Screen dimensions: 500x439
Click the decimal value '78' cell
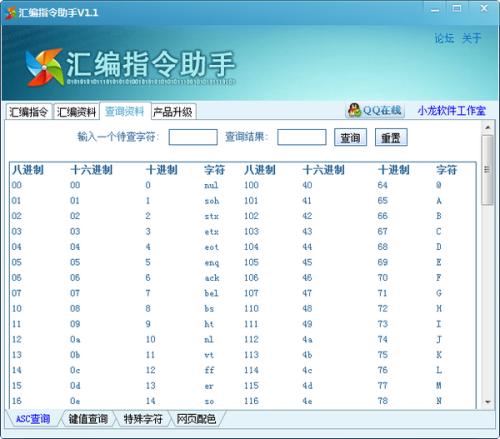[x=383, y=401]
